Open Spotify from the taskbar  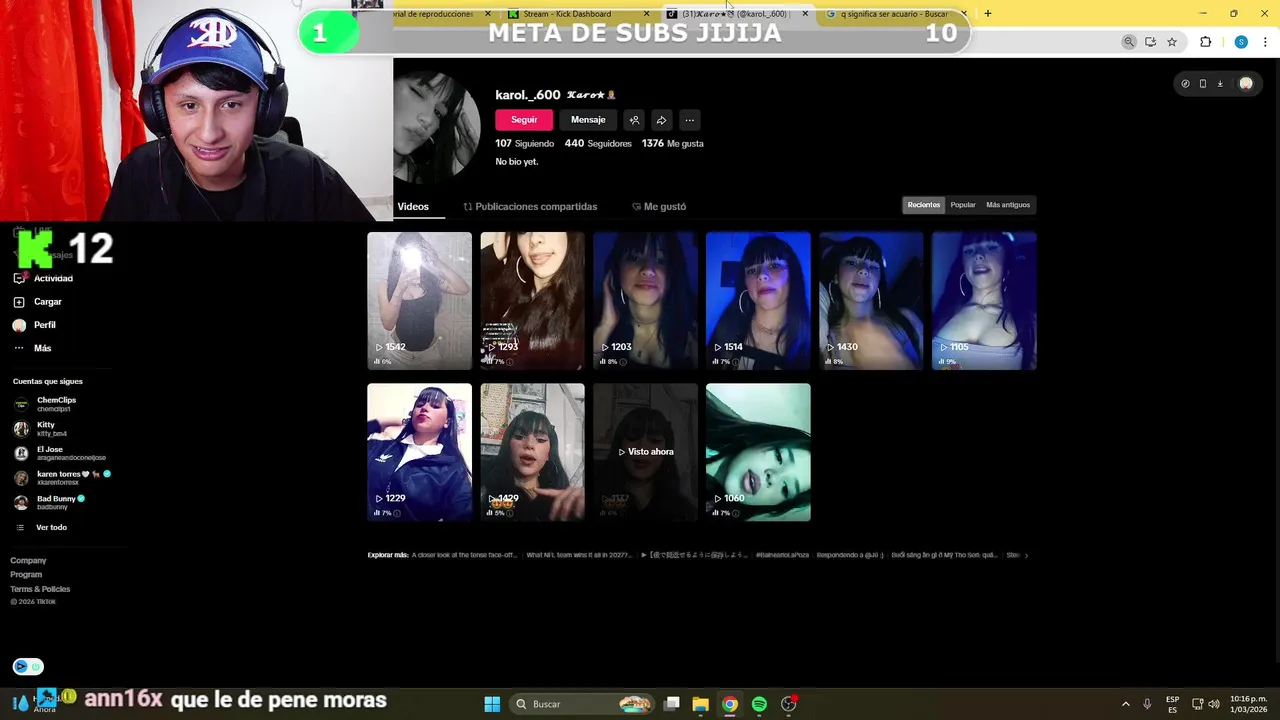pyautogui.click(x=759, y=704)
